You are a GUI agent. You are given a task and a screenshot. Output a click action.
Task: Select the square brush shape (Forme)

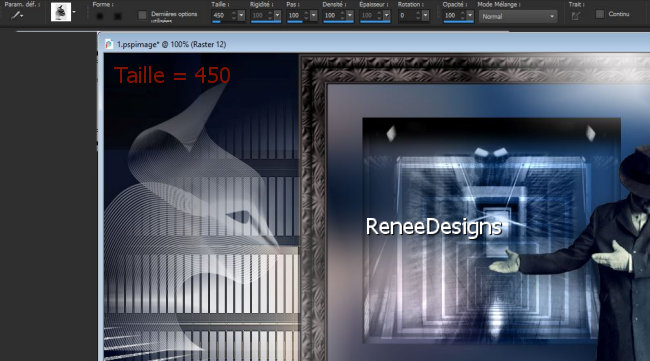118,16
